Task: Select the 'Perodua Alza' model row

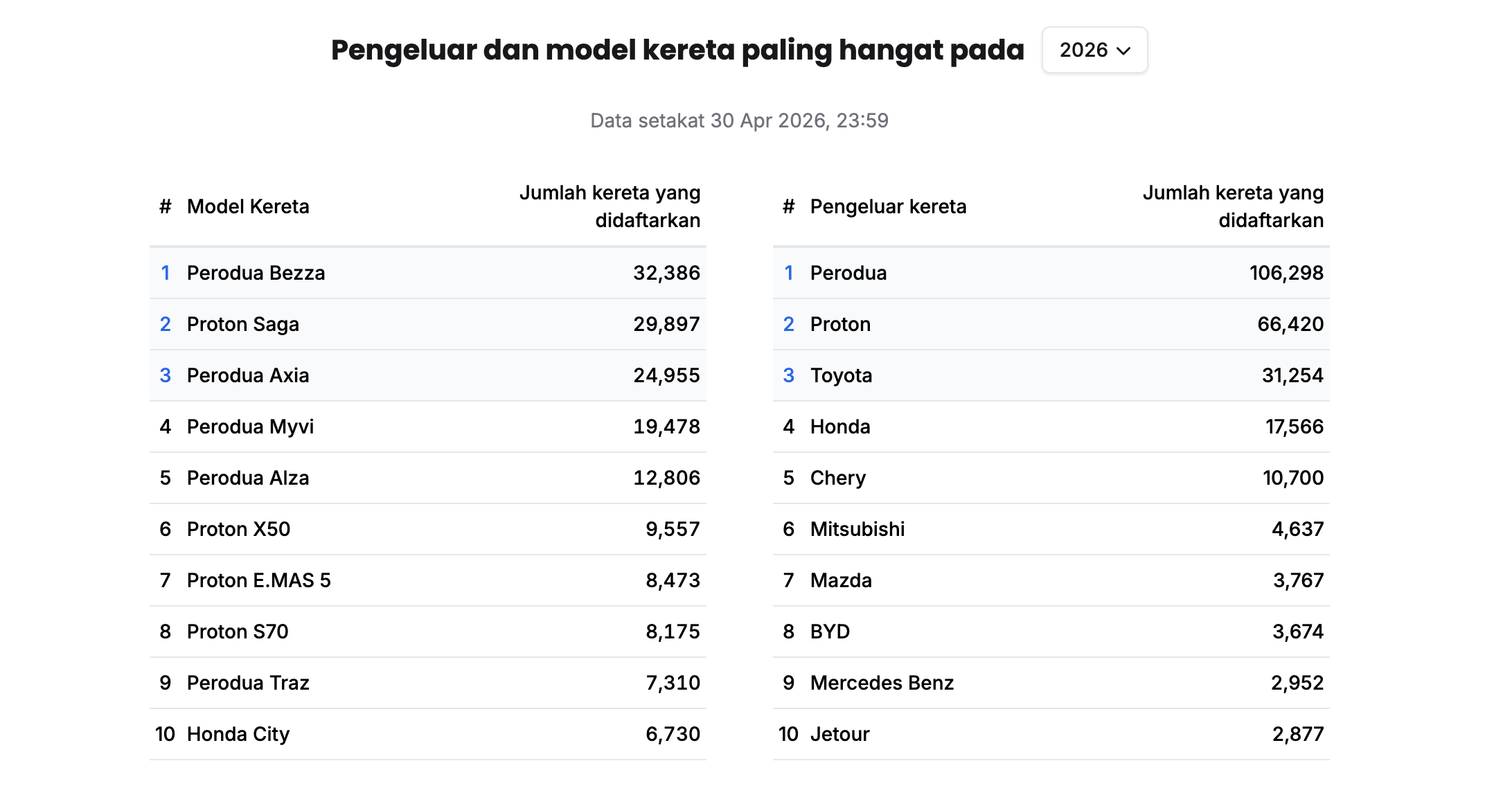Action: pos(428,478)
